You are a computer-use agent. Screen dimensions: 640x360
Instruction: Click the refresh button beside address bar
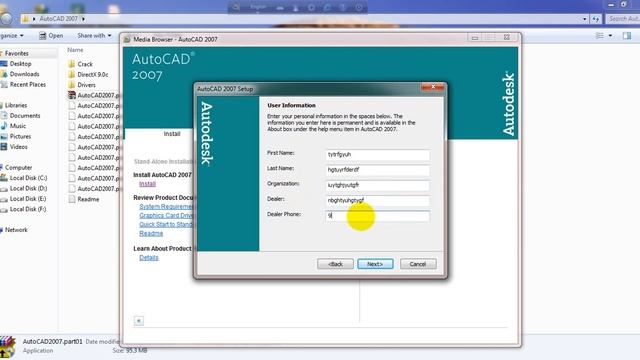click(x=596, y=19)
